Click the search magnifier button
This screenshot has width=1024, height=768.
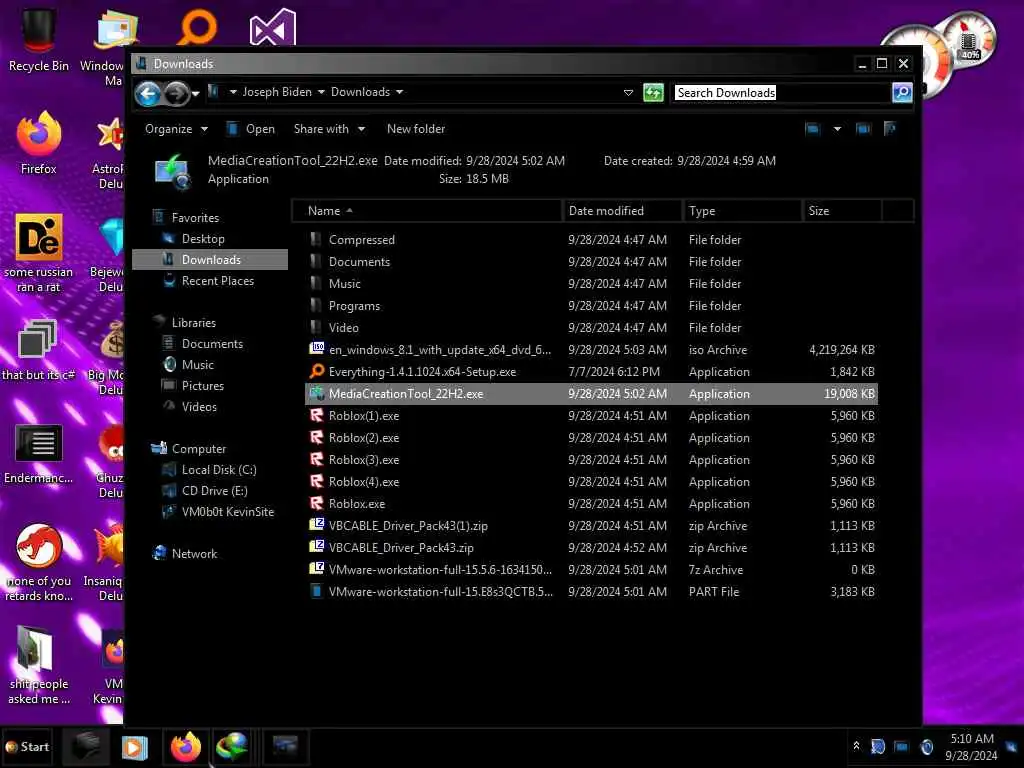click(902, 93)
